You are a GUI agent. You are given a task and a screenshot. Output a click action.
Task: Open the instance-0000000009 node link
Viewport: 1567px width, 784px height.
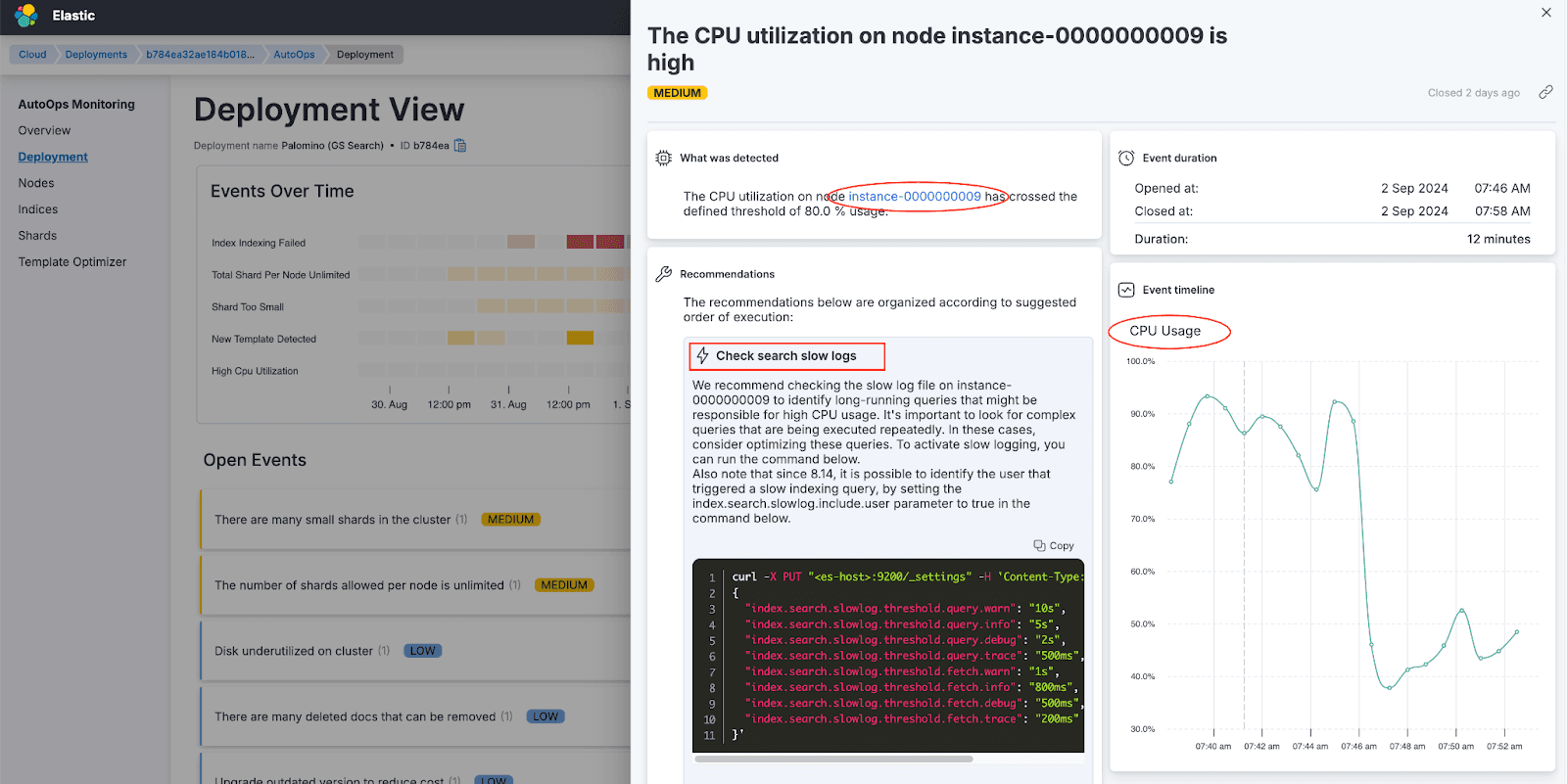914,197
